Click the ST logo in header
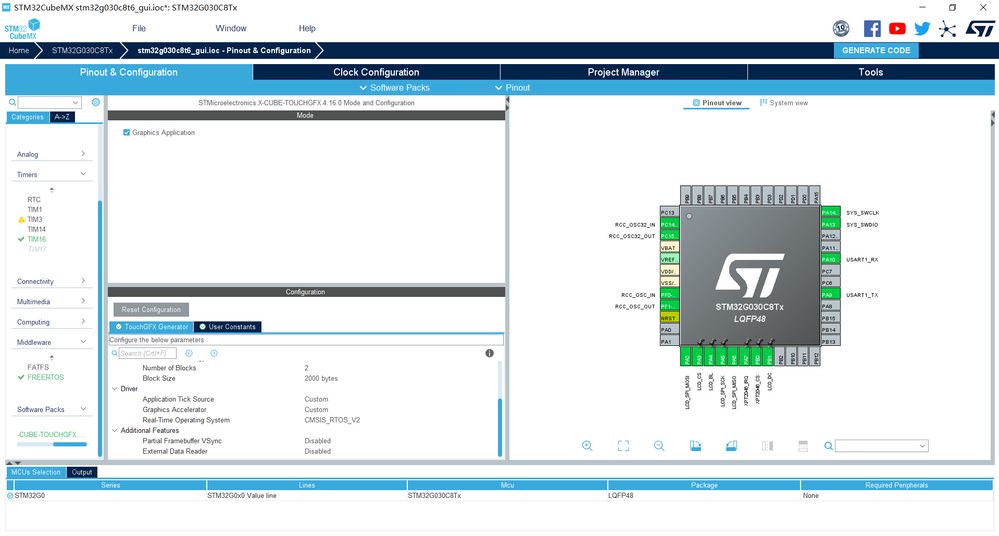The height and width of the screenshot is (536, 999). (980, 29)
